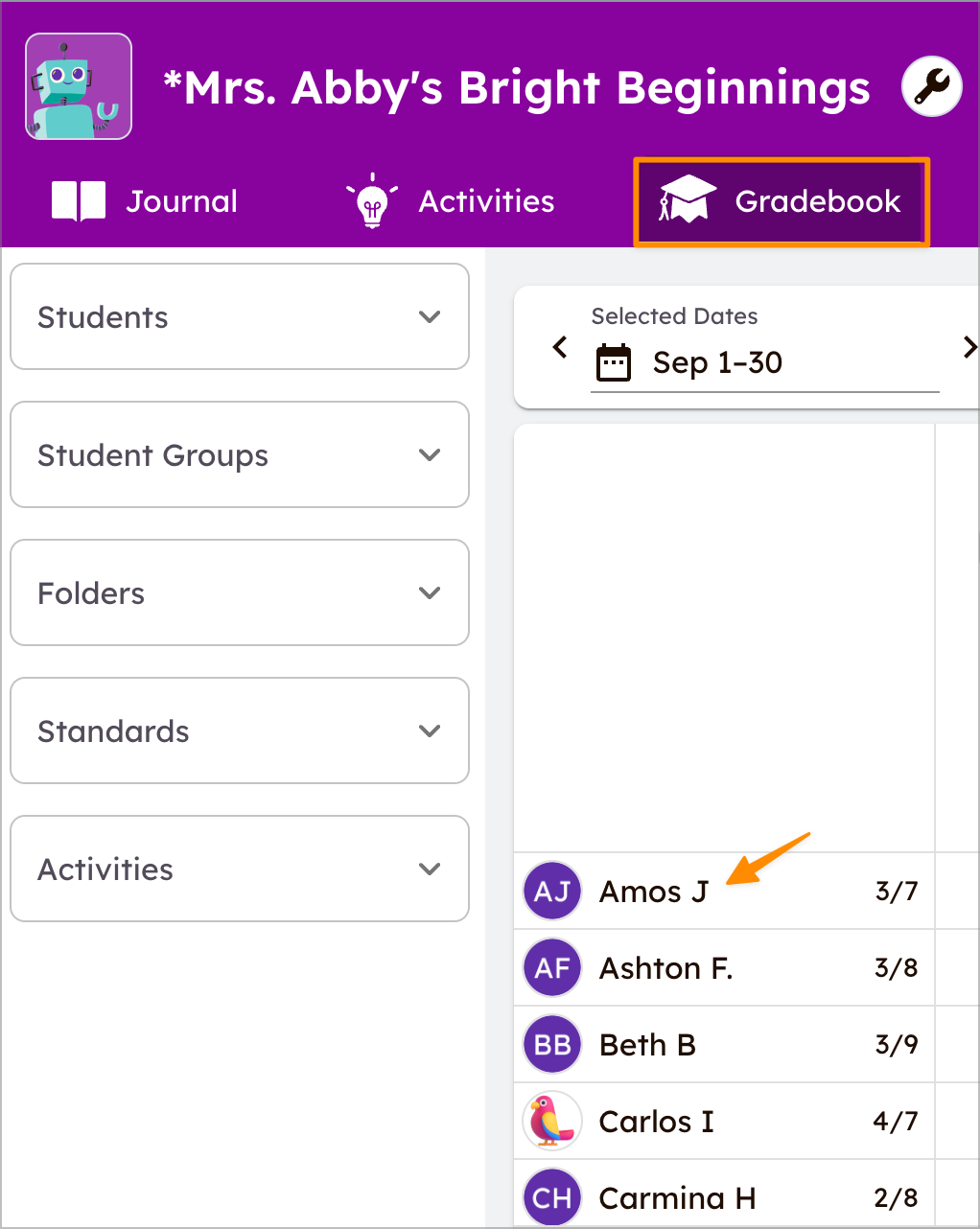Expand the Folders filter dropdown
Viewport: 980px width, 1229px height.
(x=240, y=592)
